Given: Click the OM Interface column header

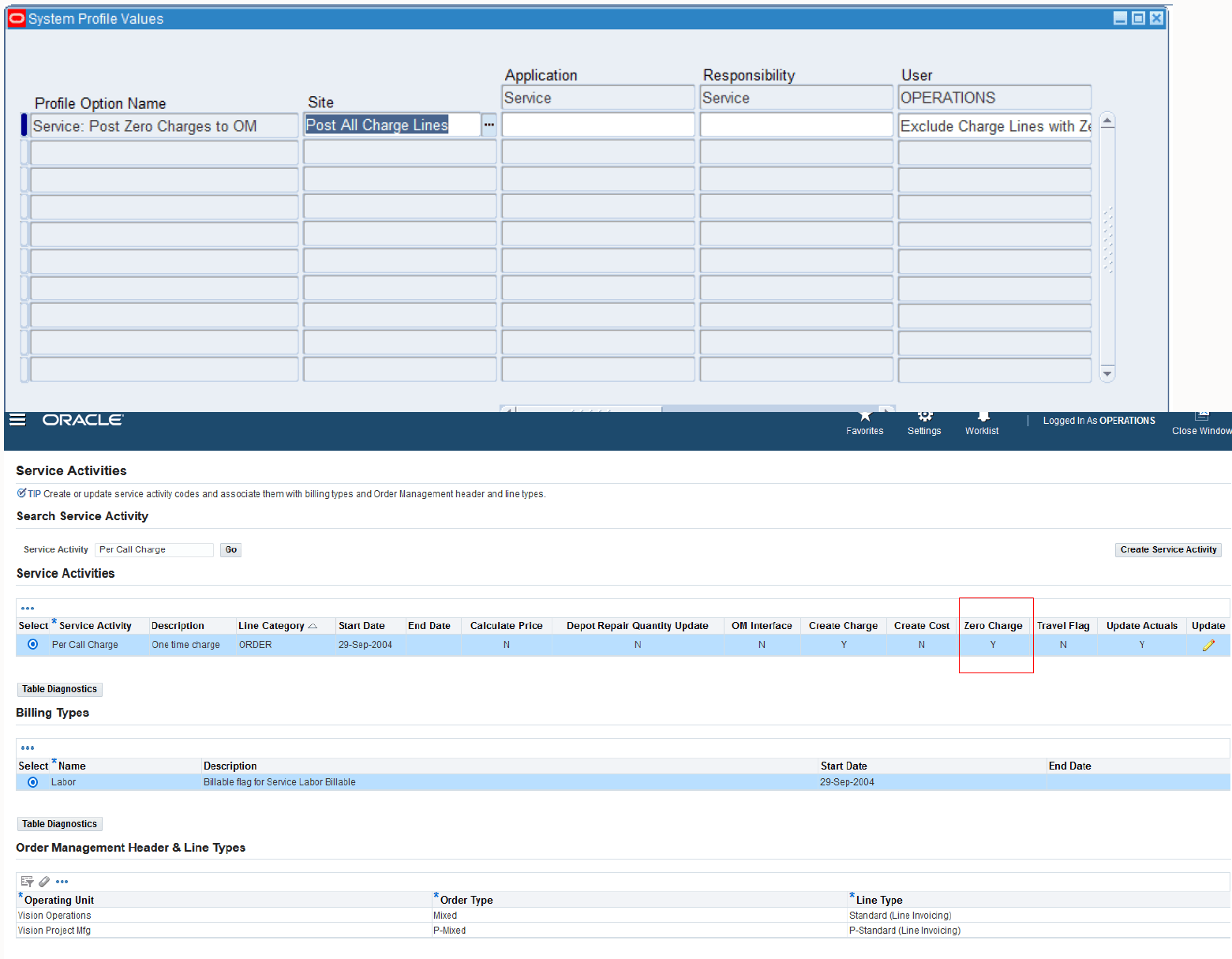Looking at the screenshot, I should 762,626.
